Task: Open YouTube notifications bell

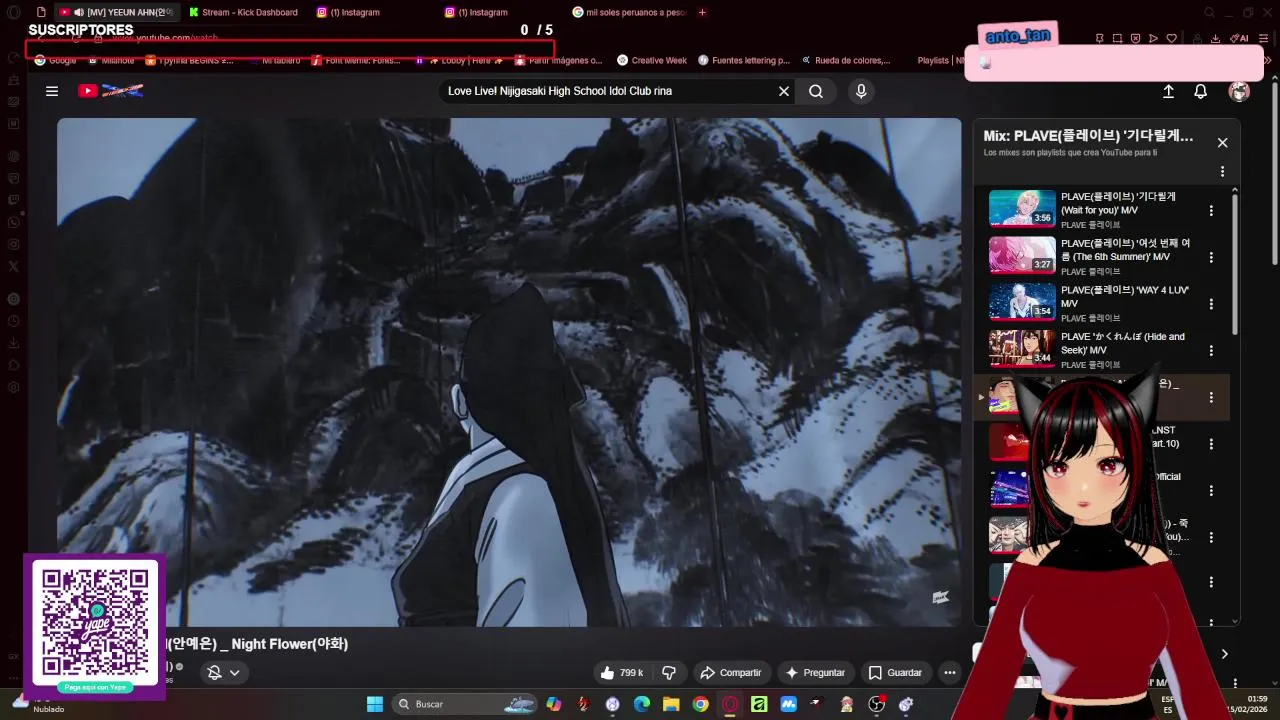Action: [x=1201, y=91]
